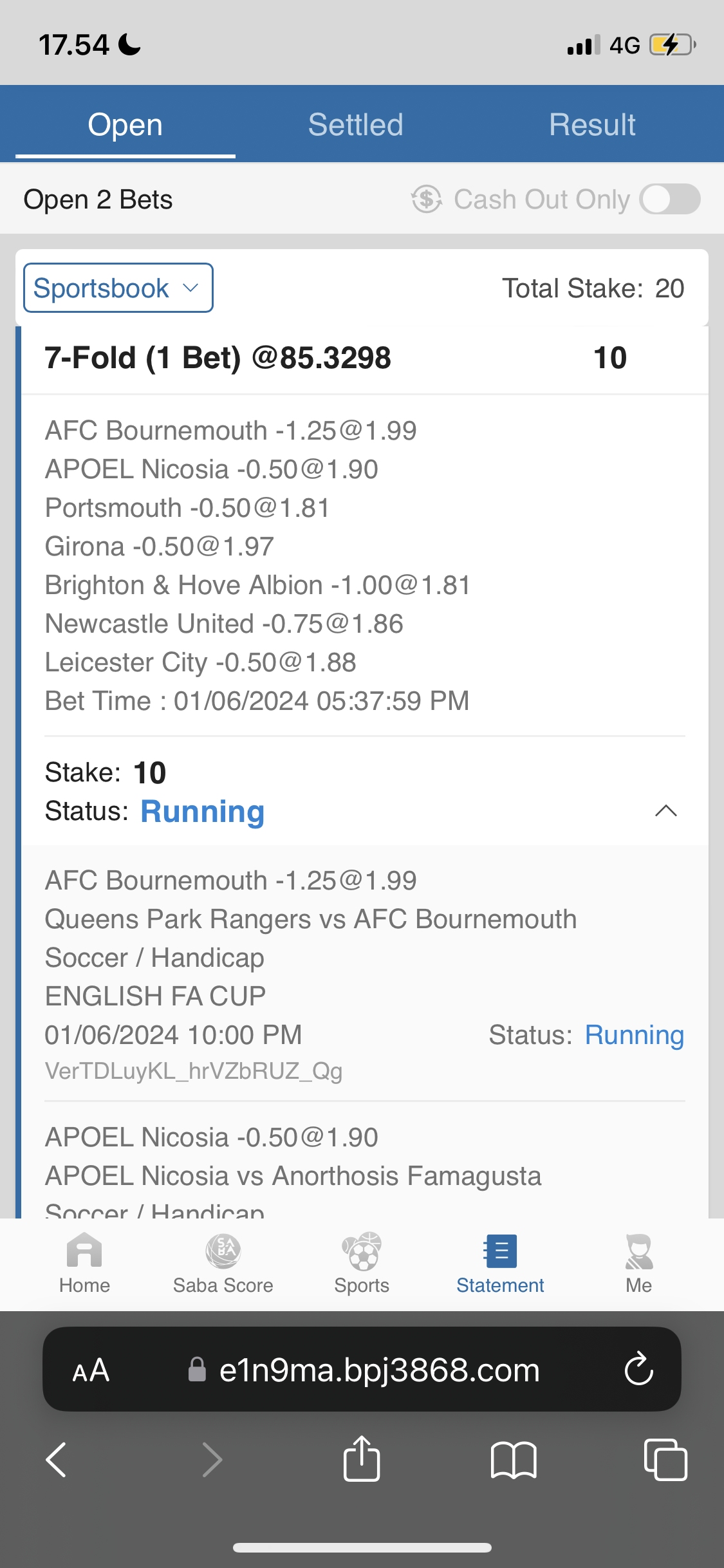Open the Sportsbook dropdown
Viewport: 724px width, 1568px height.
click(118, 288)
